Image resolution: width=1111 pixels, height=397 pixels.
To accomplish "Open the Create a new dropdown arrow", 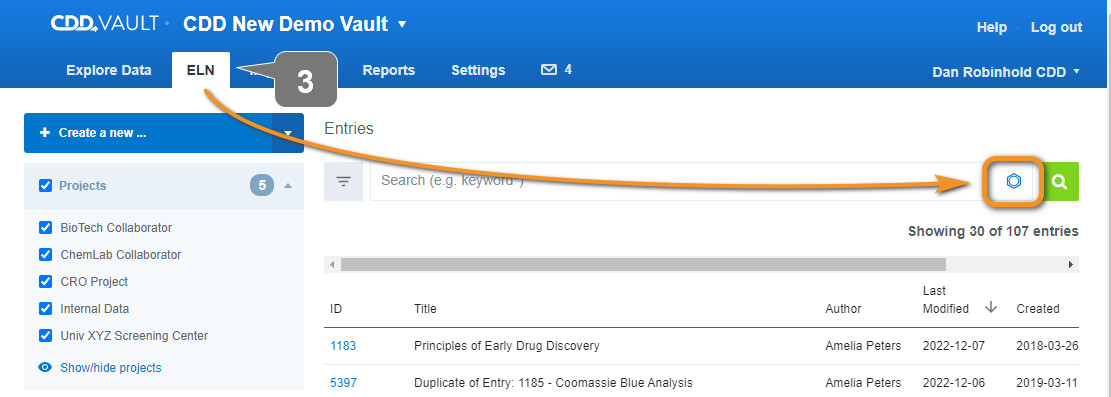I will [x=288, y=133].
